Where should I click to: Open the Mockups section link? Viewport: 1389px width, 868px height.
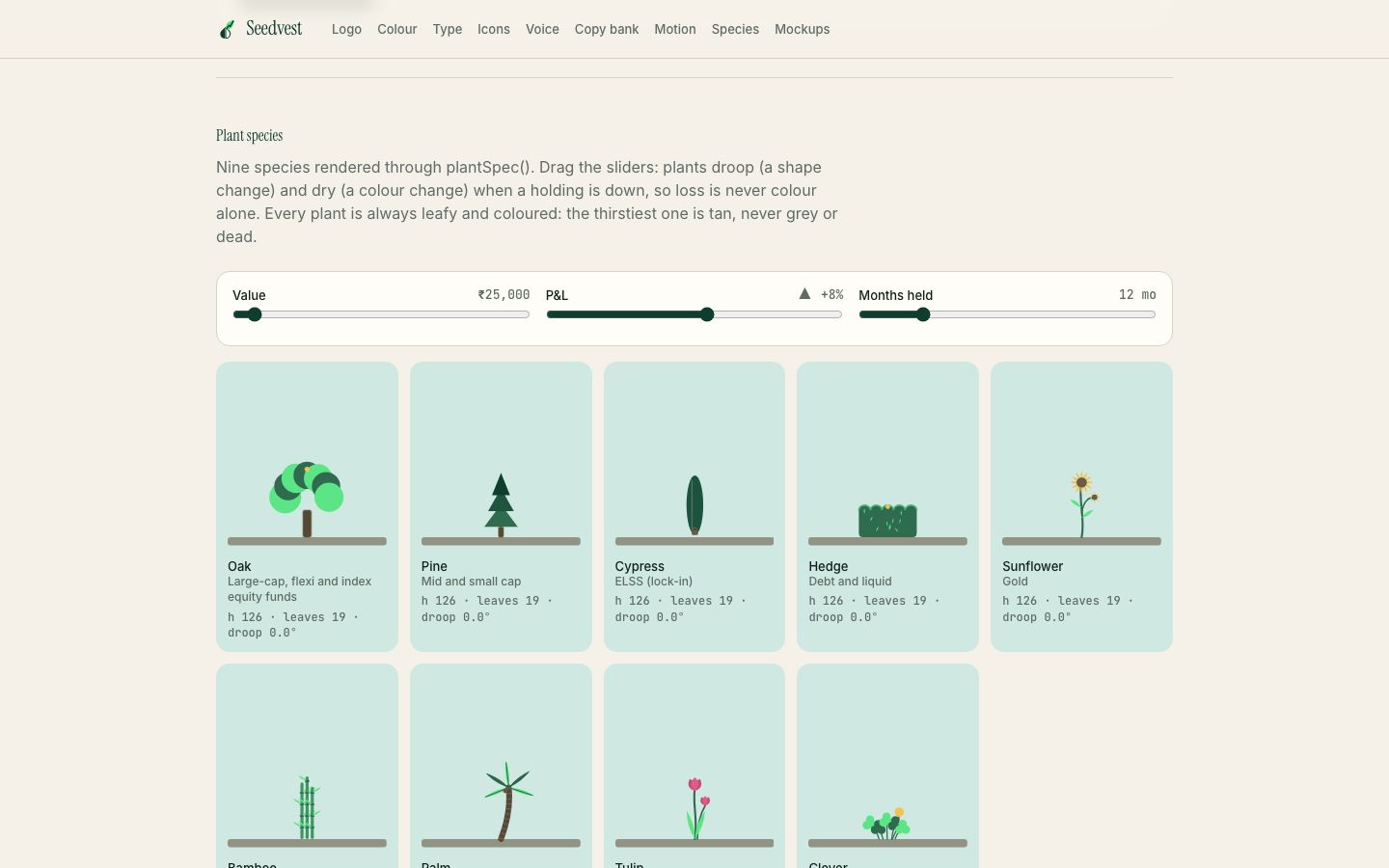[803, 29]
